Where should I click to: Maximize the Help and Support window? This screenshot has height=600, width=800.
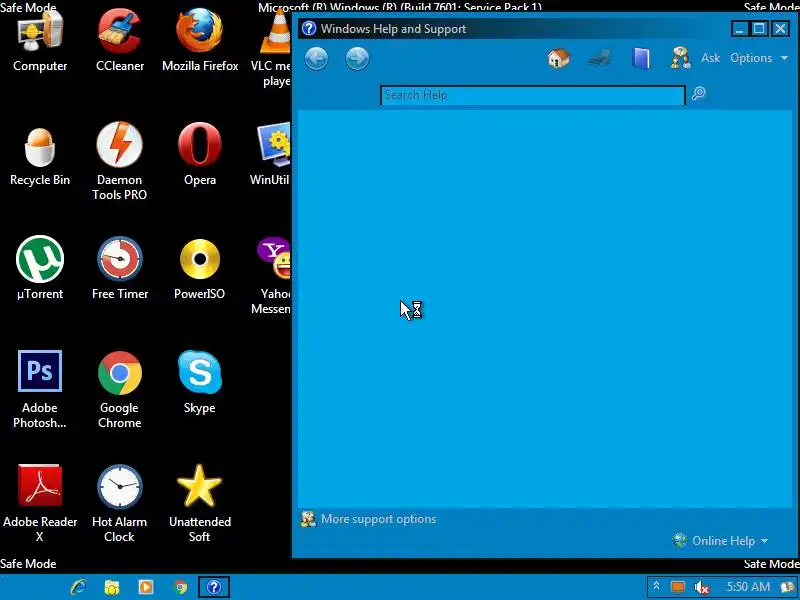tap(759, 29)
